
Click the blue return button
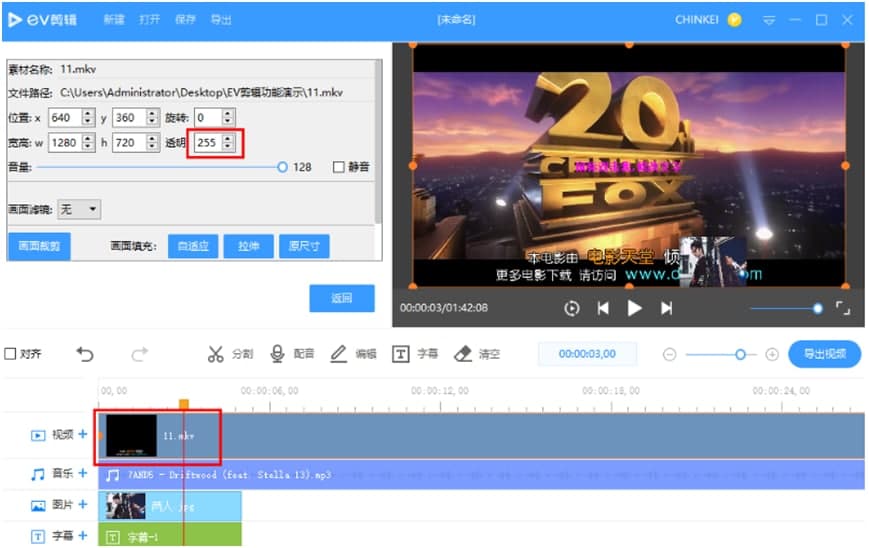(342, 298)
